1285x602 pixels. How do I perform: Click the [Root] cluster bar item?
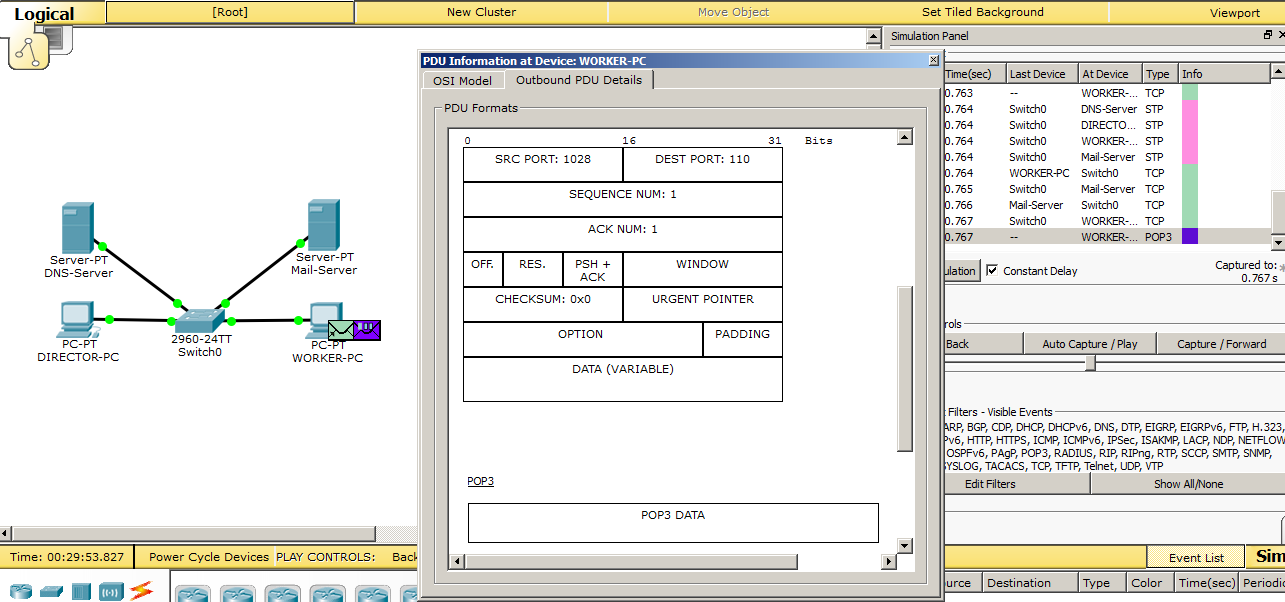pos(230,12)
